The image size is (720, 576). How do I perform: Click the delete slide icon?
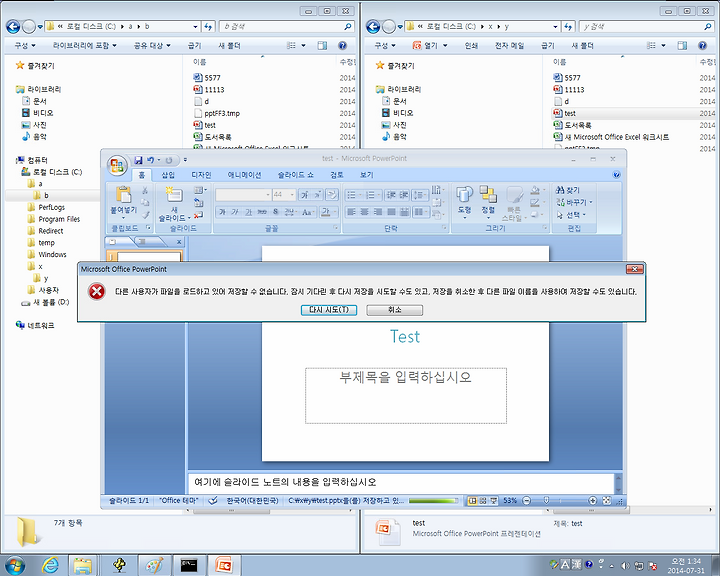tap(198, 215)
